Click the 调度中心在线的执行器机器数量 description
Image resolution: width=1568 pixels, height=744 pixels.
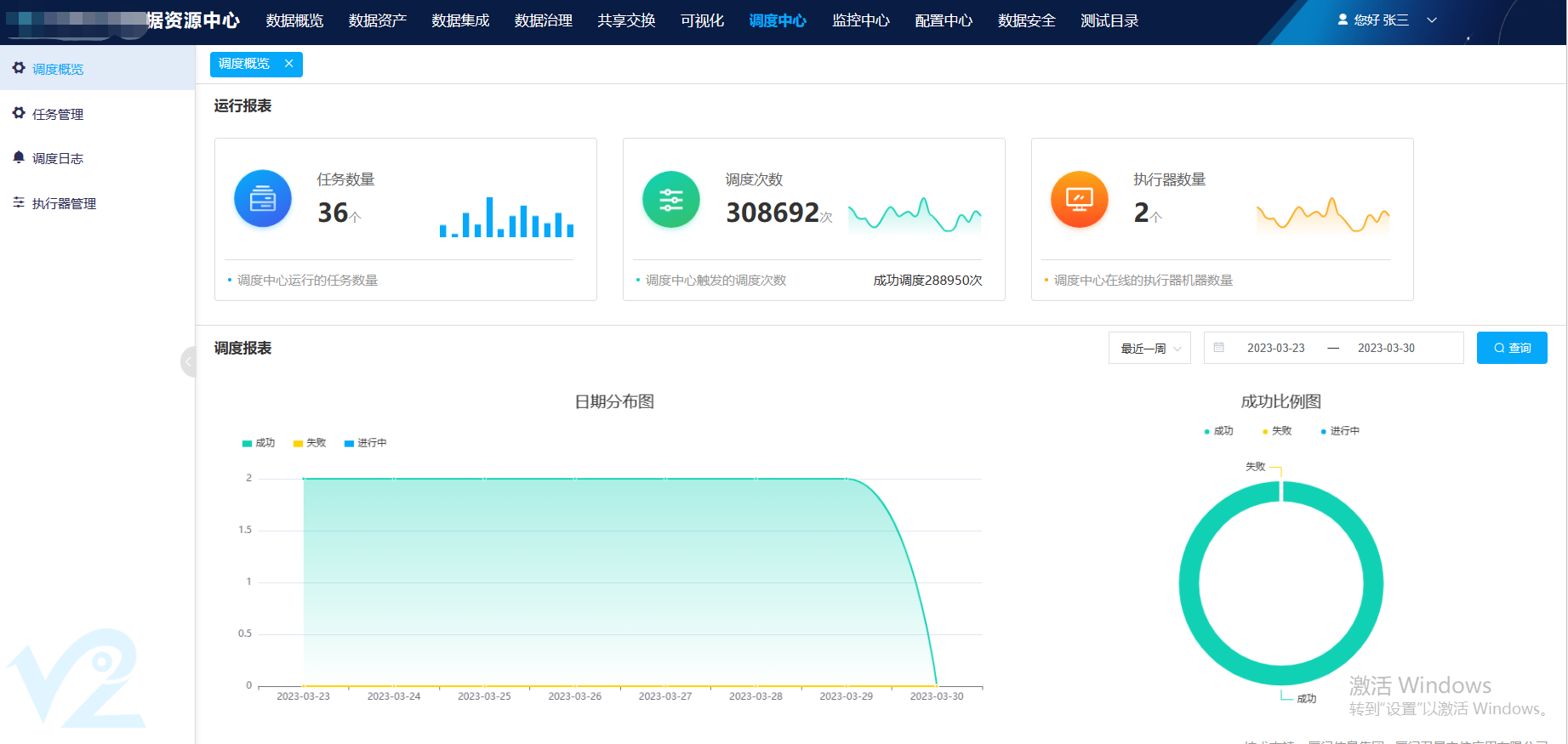1143,280
